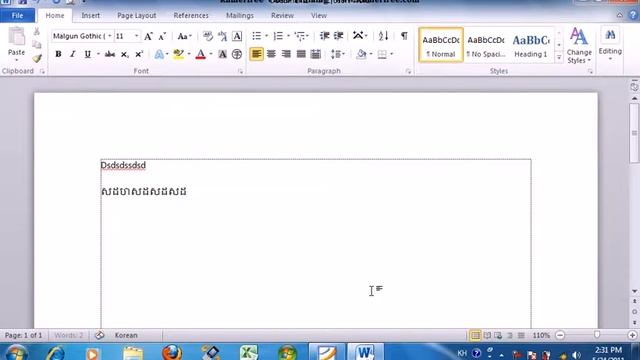
Task: Apply Character Shading icon
Action: coord(222,54)
